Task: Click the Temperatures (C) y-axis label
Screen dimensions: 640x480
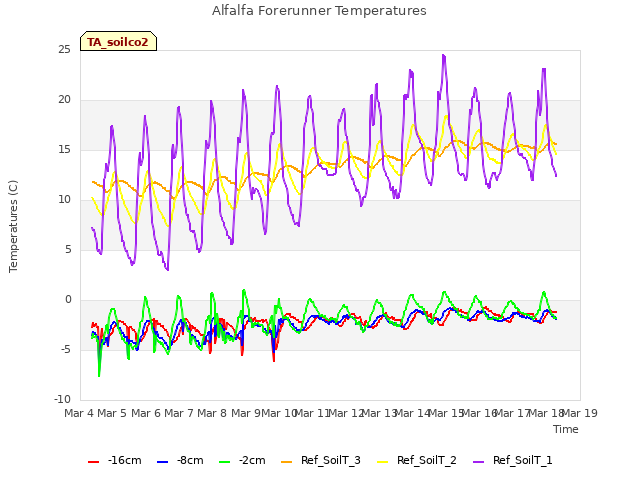Action: pos(13,226)
